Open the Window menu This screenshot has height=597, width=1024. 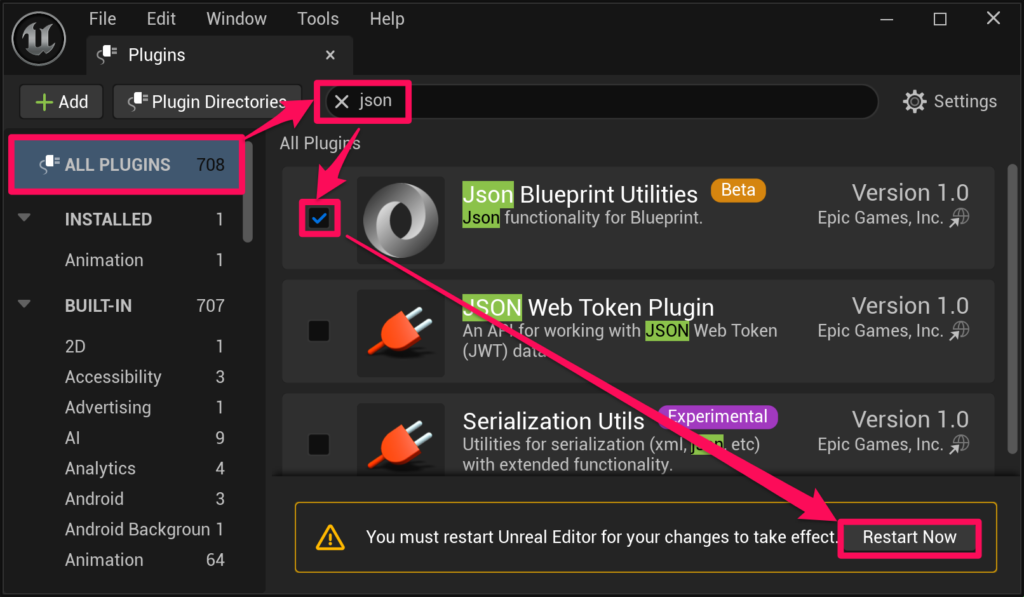coord(236,19)
